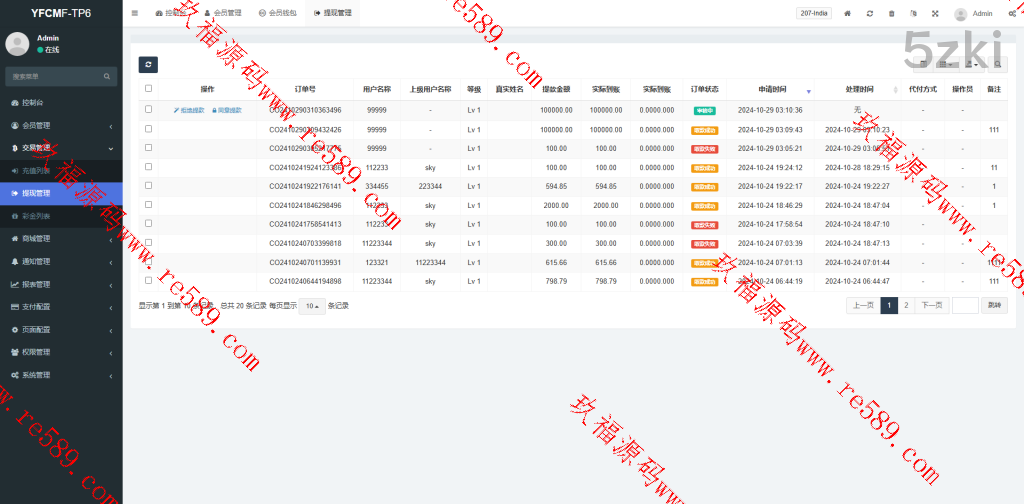This screenshot has width=1024, height=504.
Task: Click the 拒绝提款 link in first row
Action: 189,110
